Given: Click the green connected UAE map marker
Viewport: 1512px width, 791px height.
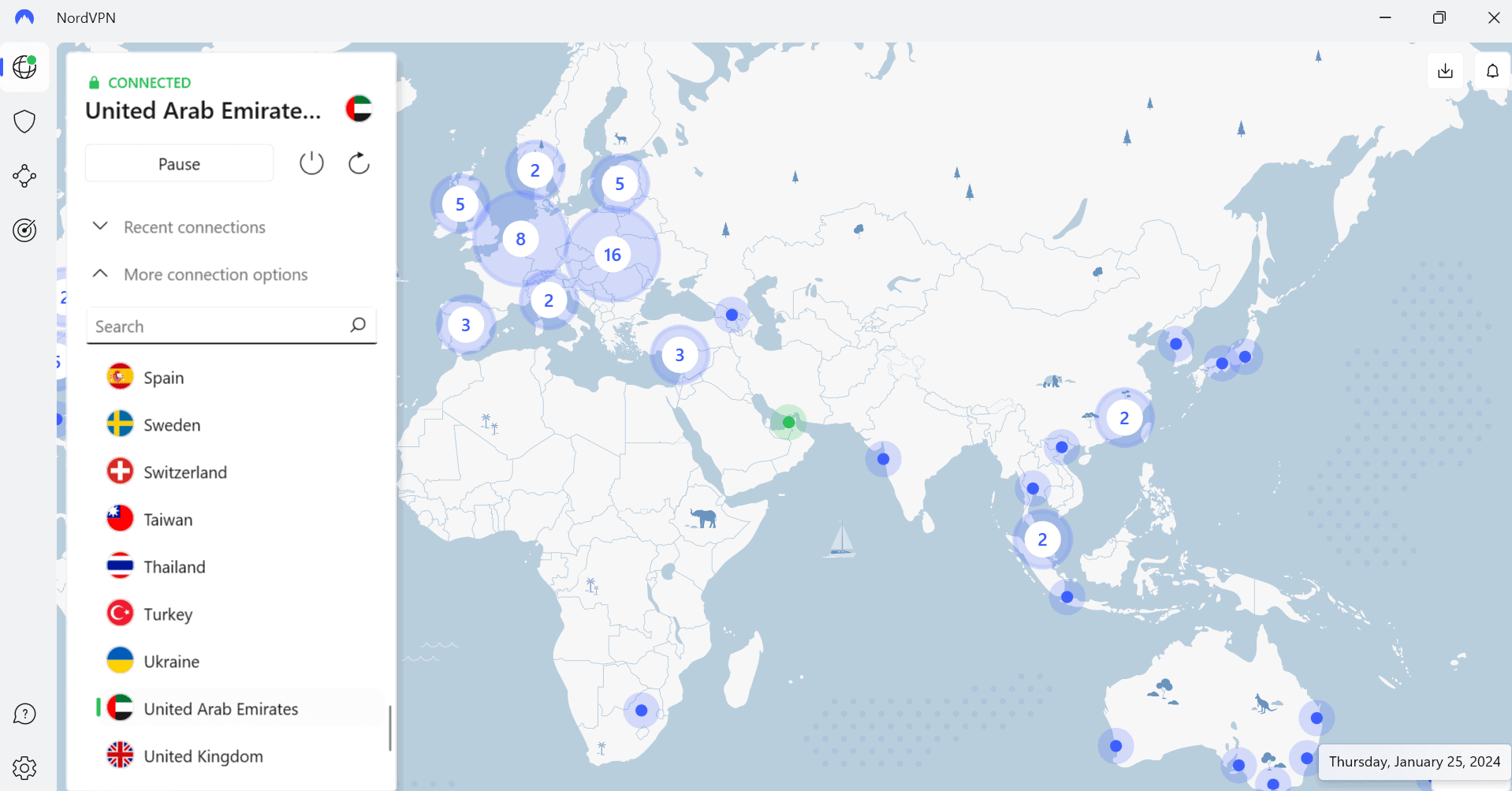Looking at the screenshot, I should pos(788,423).
